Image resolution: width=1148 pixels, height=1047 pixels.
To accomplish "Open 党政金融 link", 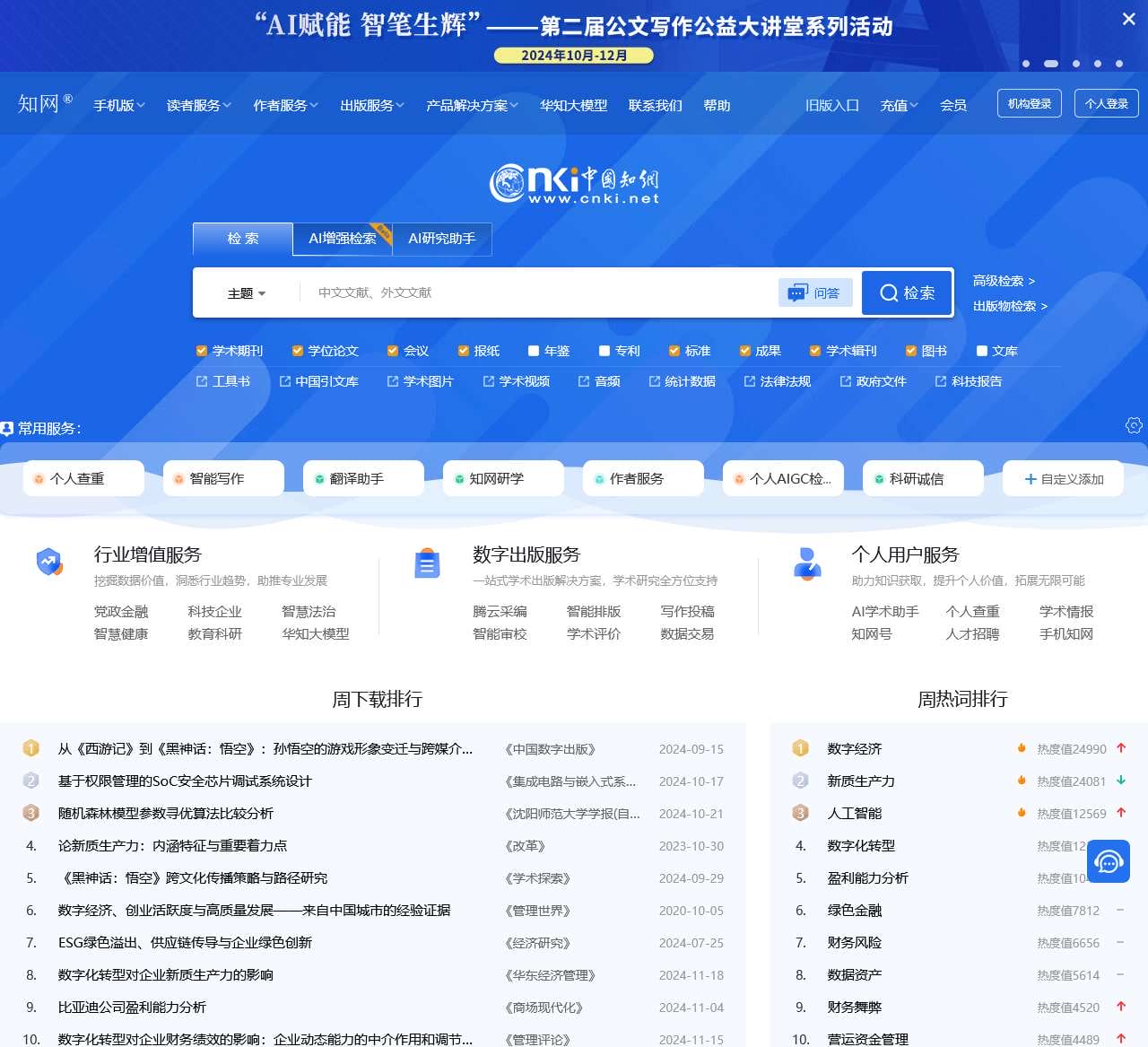I will [121, 611].
